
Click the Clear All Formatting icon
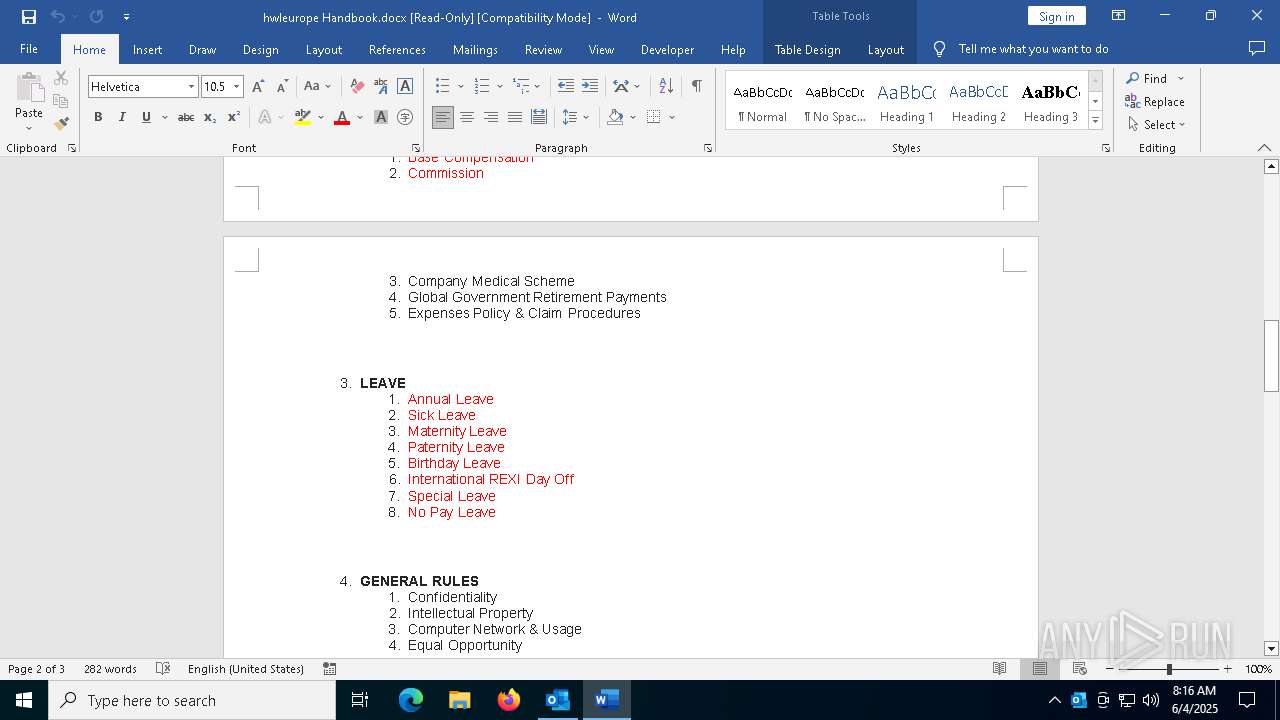tap(357, 87)
